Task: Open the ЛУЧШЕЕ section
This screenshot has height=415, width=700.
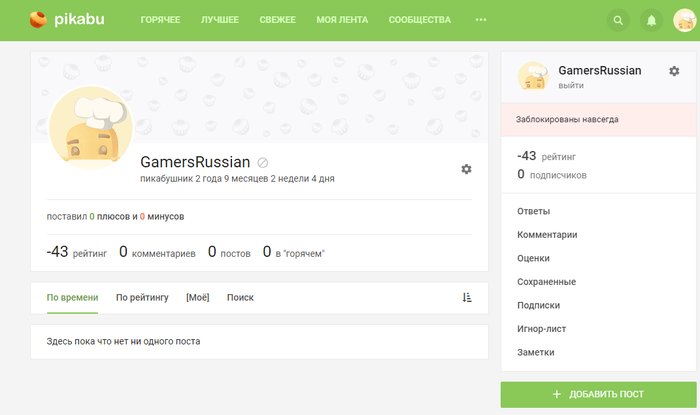Action: (x=220, y=20)
